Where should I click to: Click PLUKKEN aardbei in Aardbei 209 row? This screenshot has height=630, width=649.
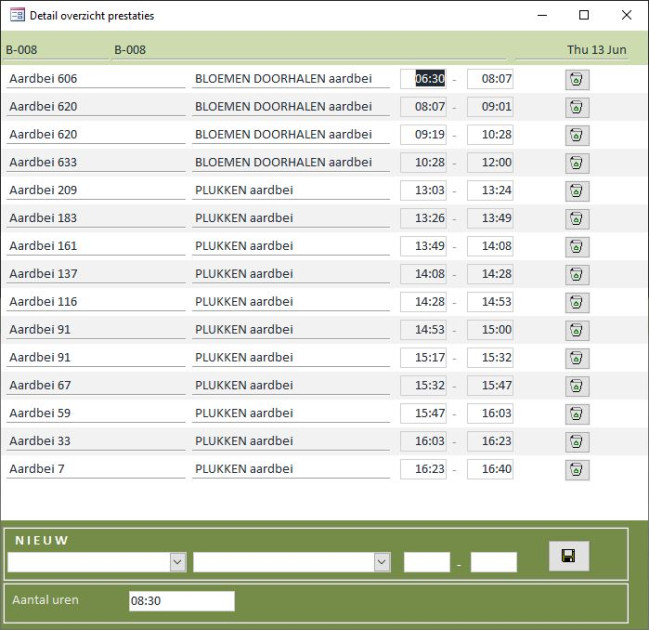click(x=291, y=190)
